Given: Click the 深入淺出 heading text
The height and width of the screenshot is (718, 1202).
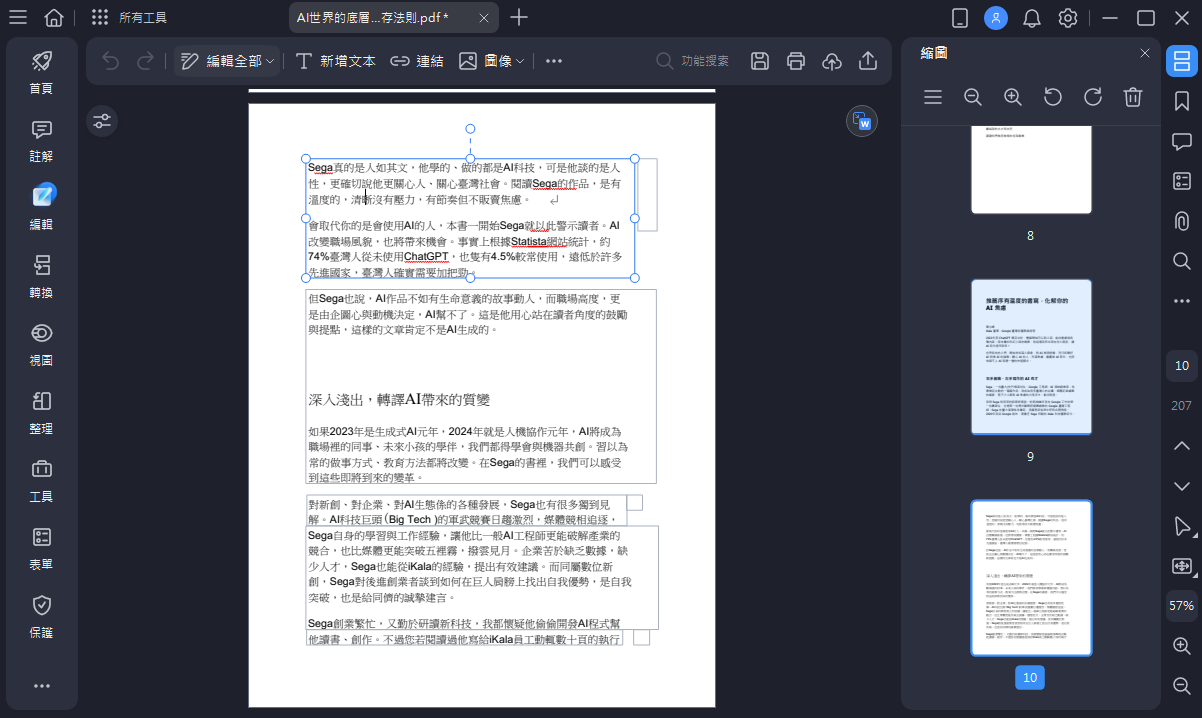Looking at the screenshot, I should (x=399, y=400).
